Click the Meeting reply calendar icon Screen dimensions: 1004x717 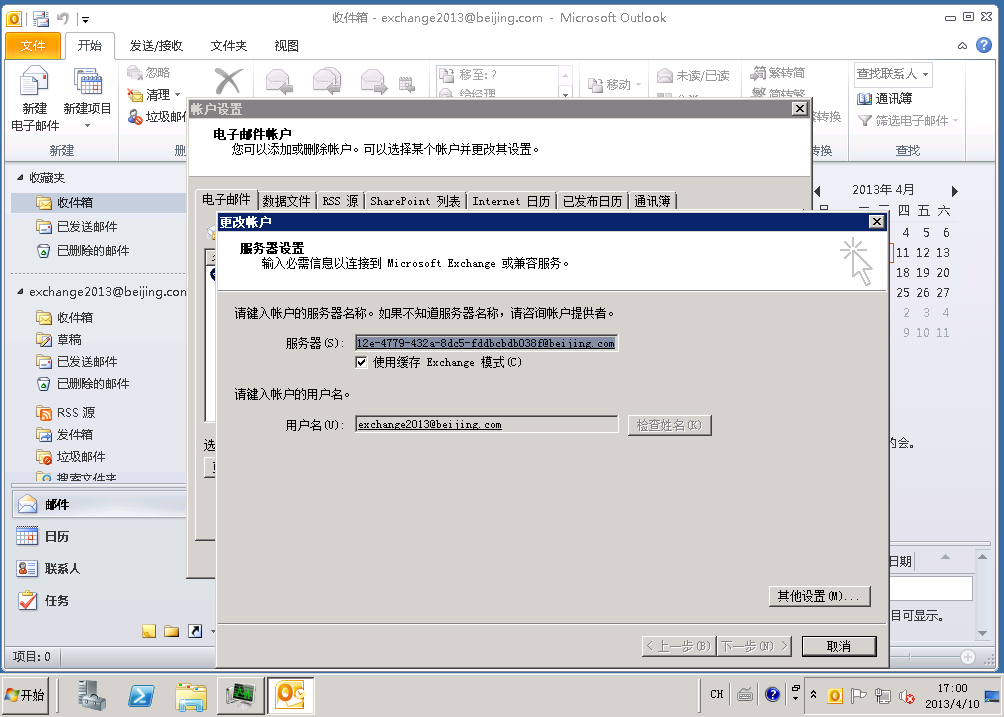[407, 84]
